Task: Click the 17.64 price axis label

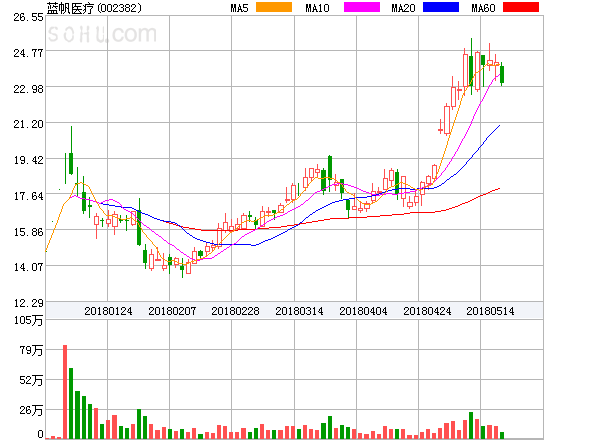Action: tap(28, 196)
